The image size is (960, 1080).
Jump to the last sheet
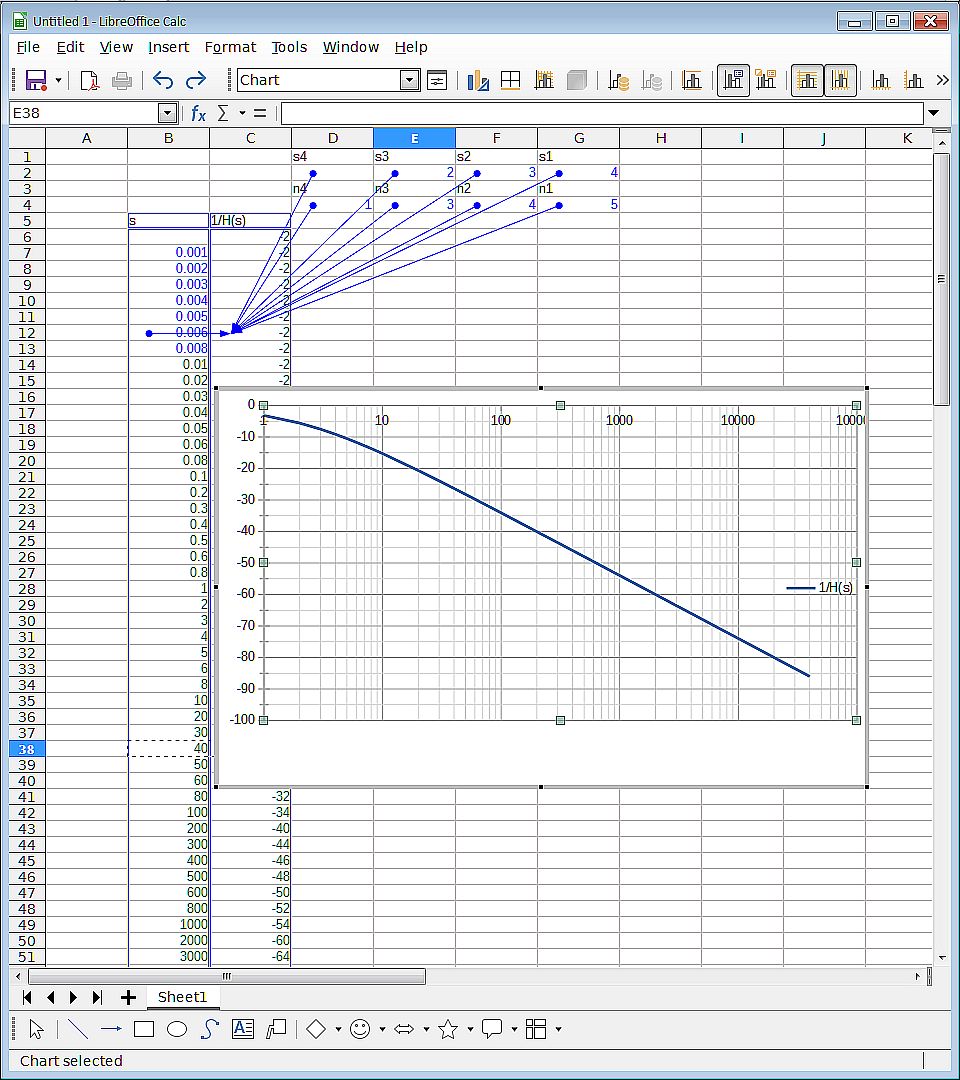(97, 997)
